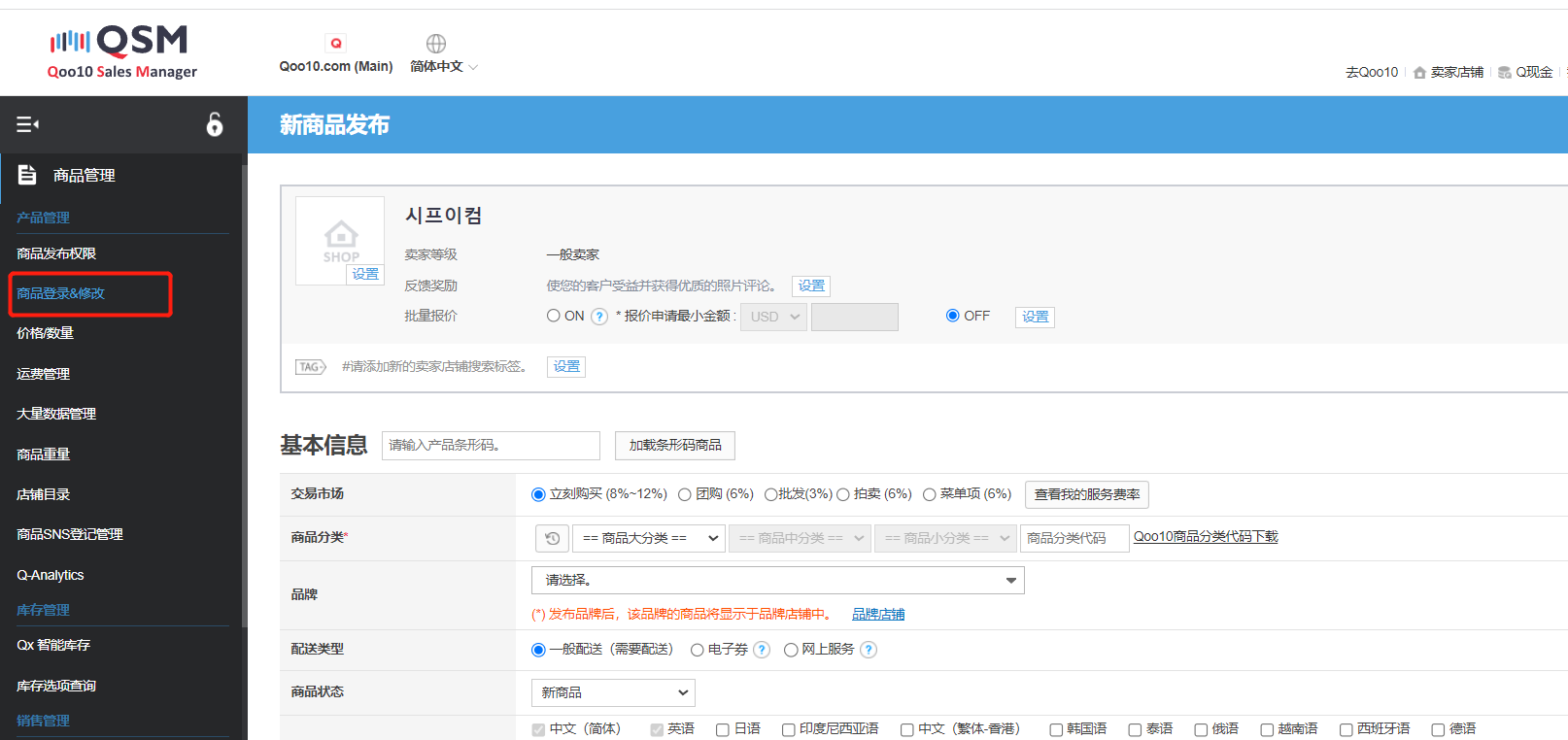Viewport: 1568px width, 740px height.
Task: Open the 商品状态 新商品 dropdown
Action: coord(613,692)
